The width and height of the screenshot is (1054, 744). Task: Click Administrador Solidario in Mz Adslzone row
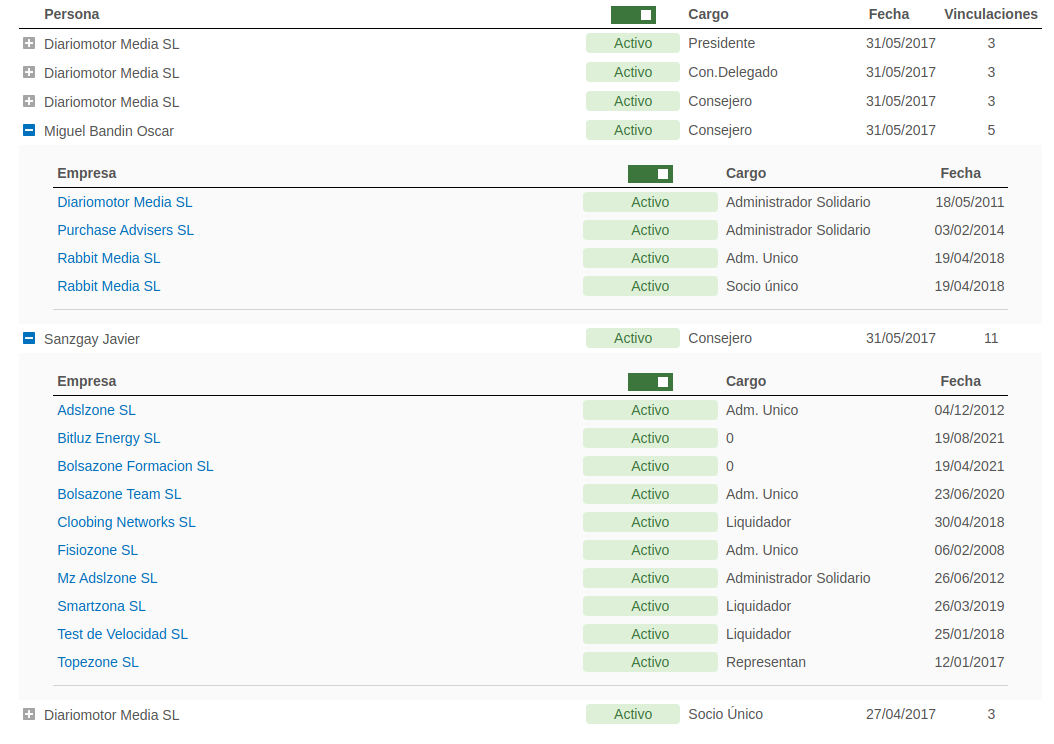click(798, 579)
